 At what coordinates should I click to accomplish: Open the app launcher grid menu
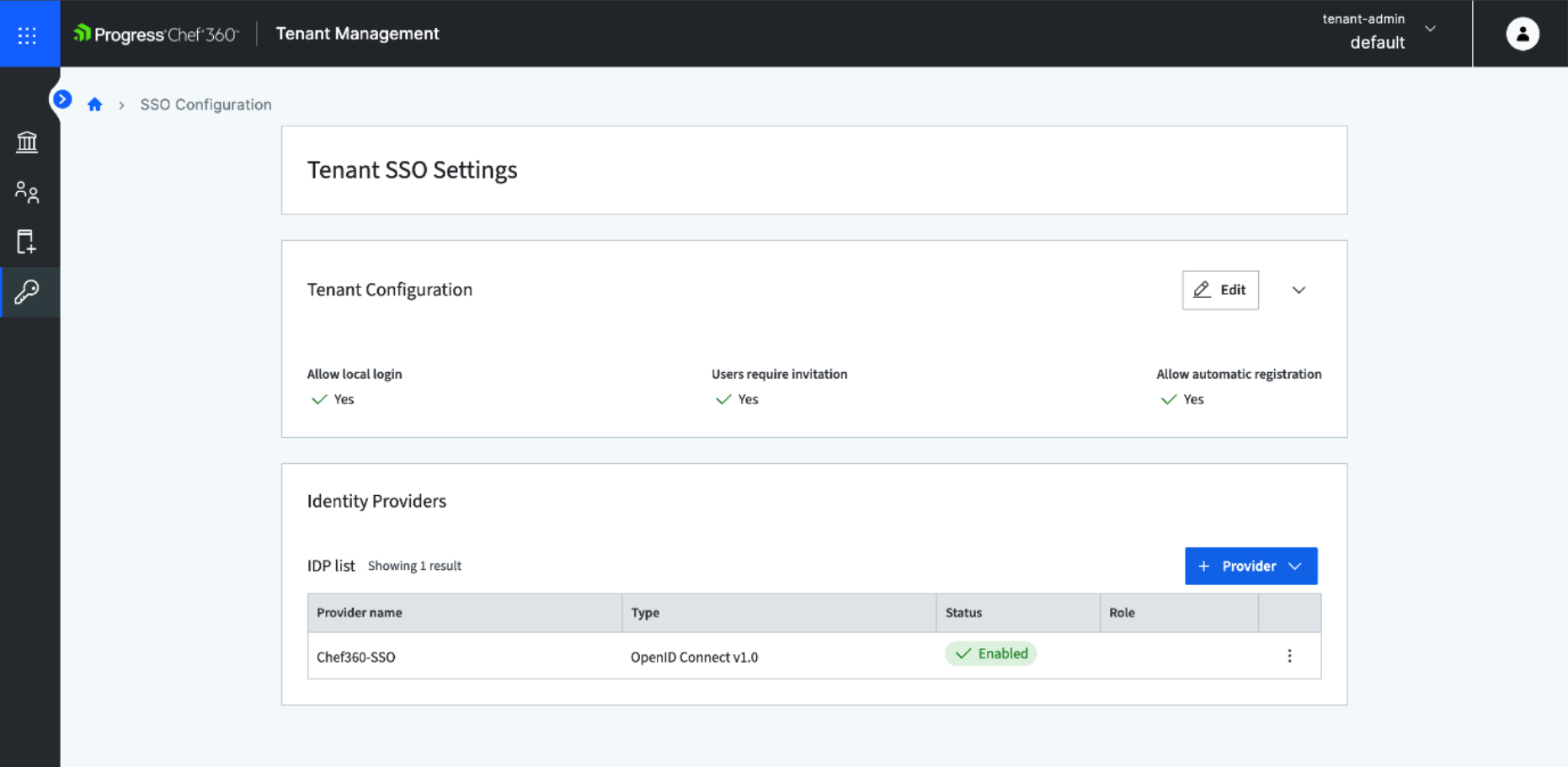pyautogui.click(x=27, y=35)
